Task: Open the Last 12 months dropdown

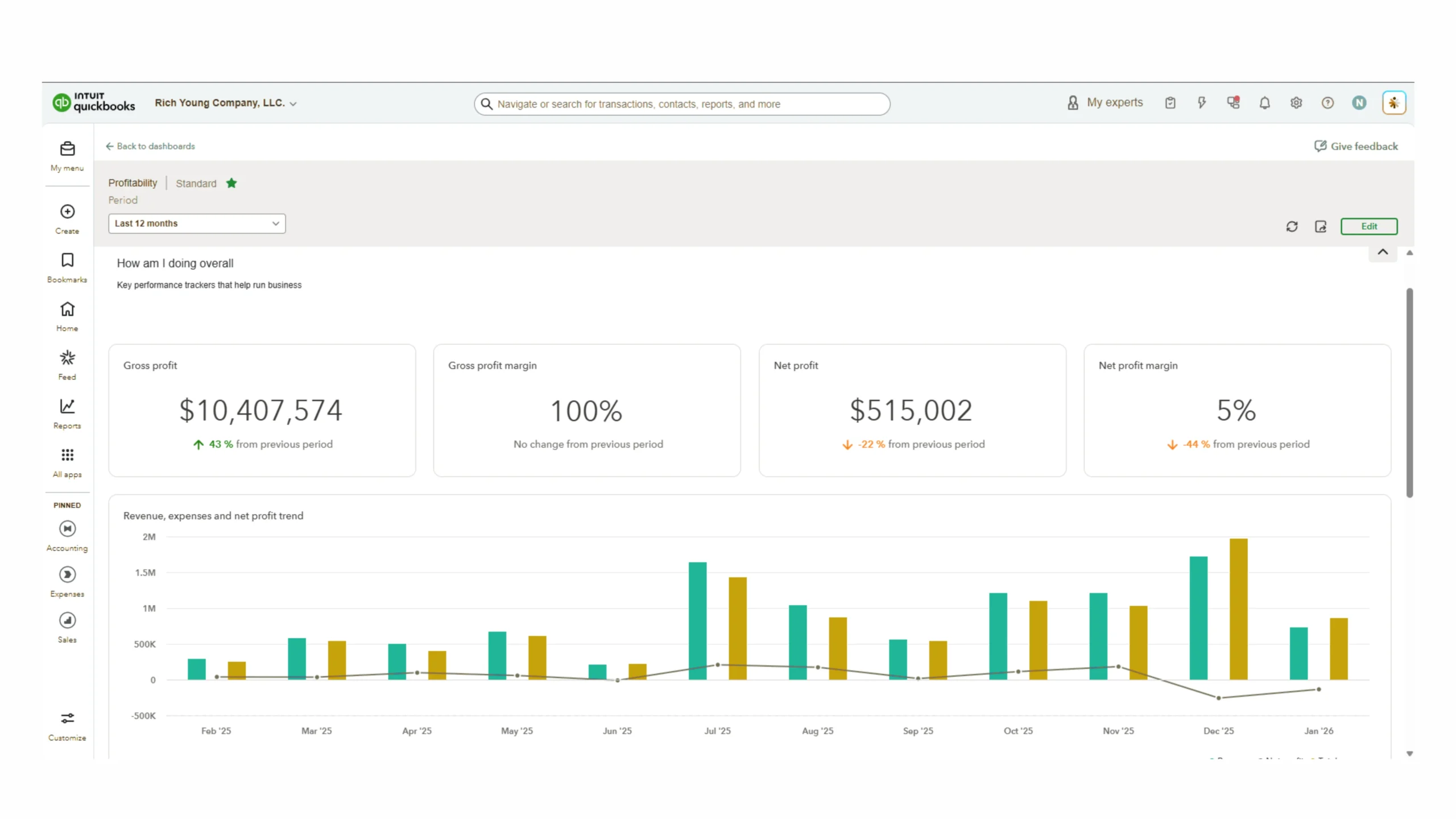Action: pos(197,224)
